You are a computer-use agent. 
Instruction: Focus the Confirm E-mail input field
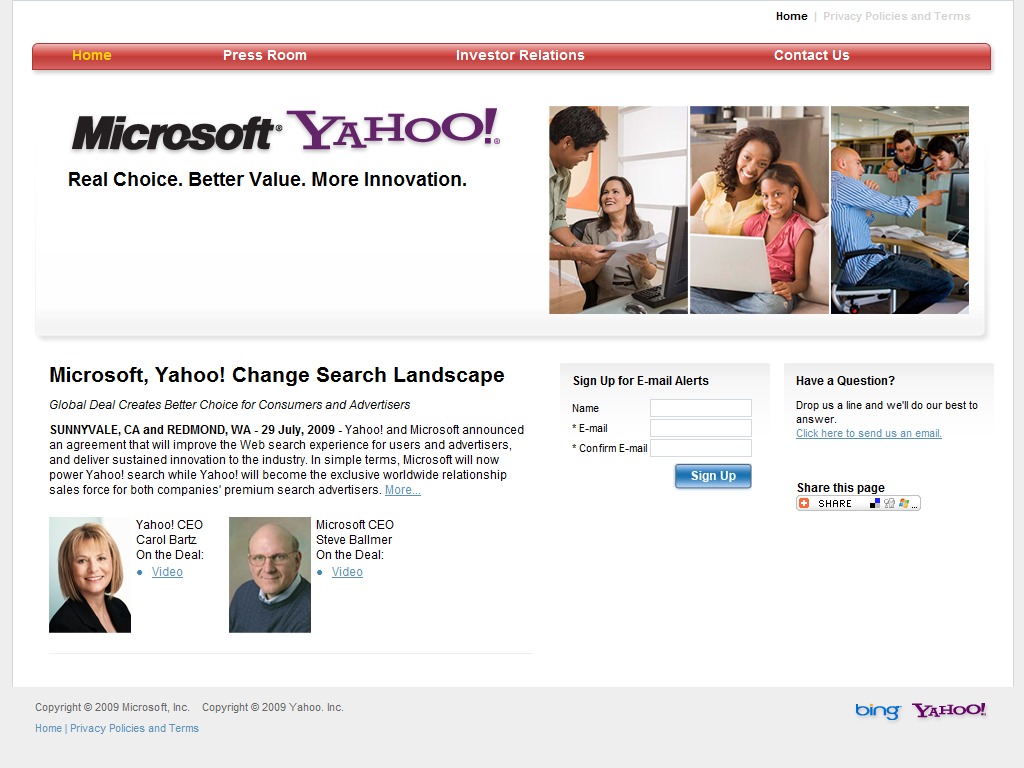701,448
